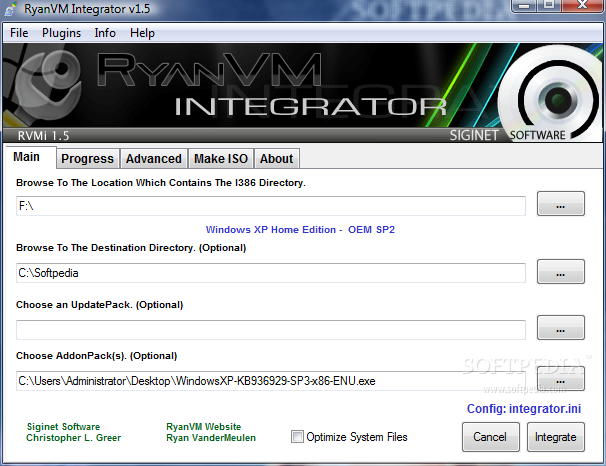Click the Config: integrator.ini label
Image resolution: width=606 pixels, height=466 pixels.
pyautogui.click(x=524, y=408)
